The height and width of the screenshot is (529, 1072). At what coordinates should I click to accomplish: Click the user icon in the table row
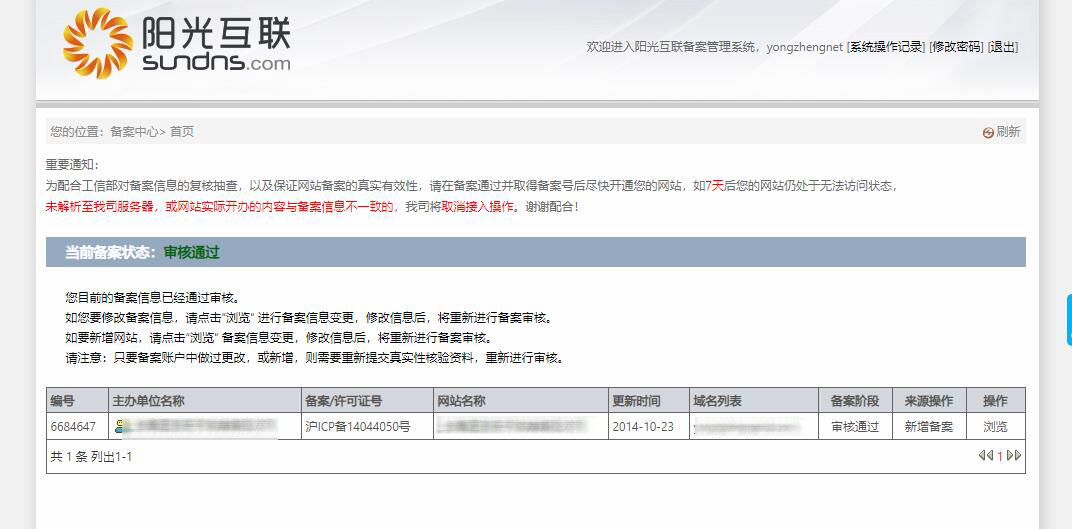pyautogui.click(x=120, y=427)
